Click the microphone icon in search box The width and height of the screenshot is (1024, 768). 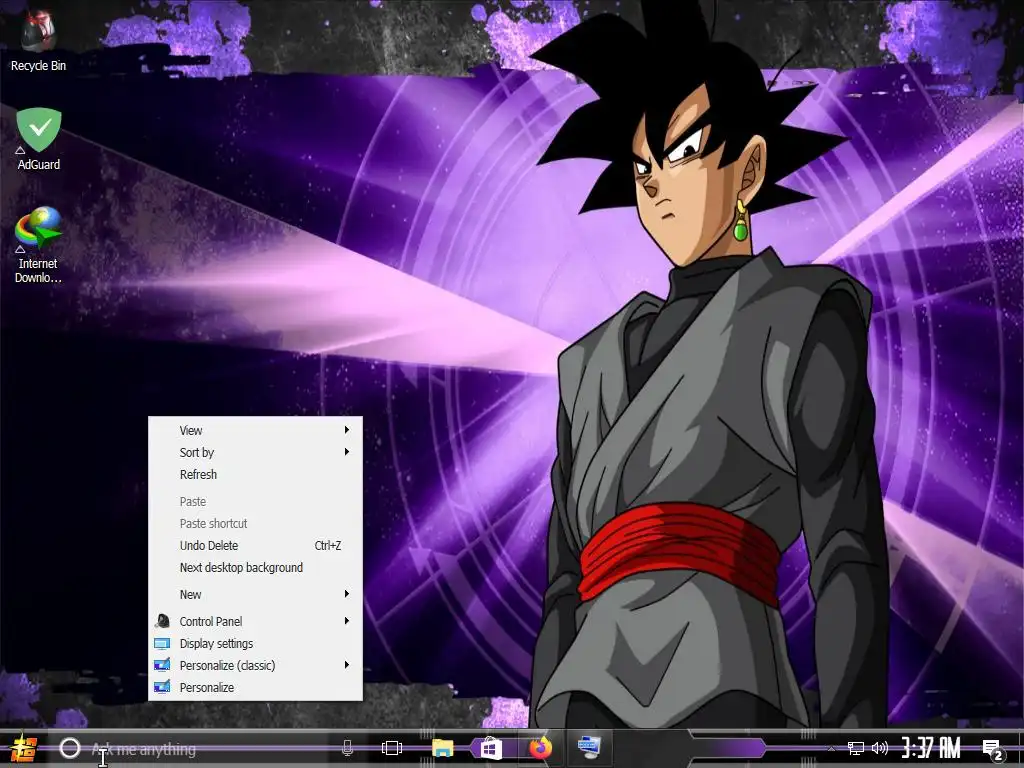pyautogui.click(x=347, y=748)
